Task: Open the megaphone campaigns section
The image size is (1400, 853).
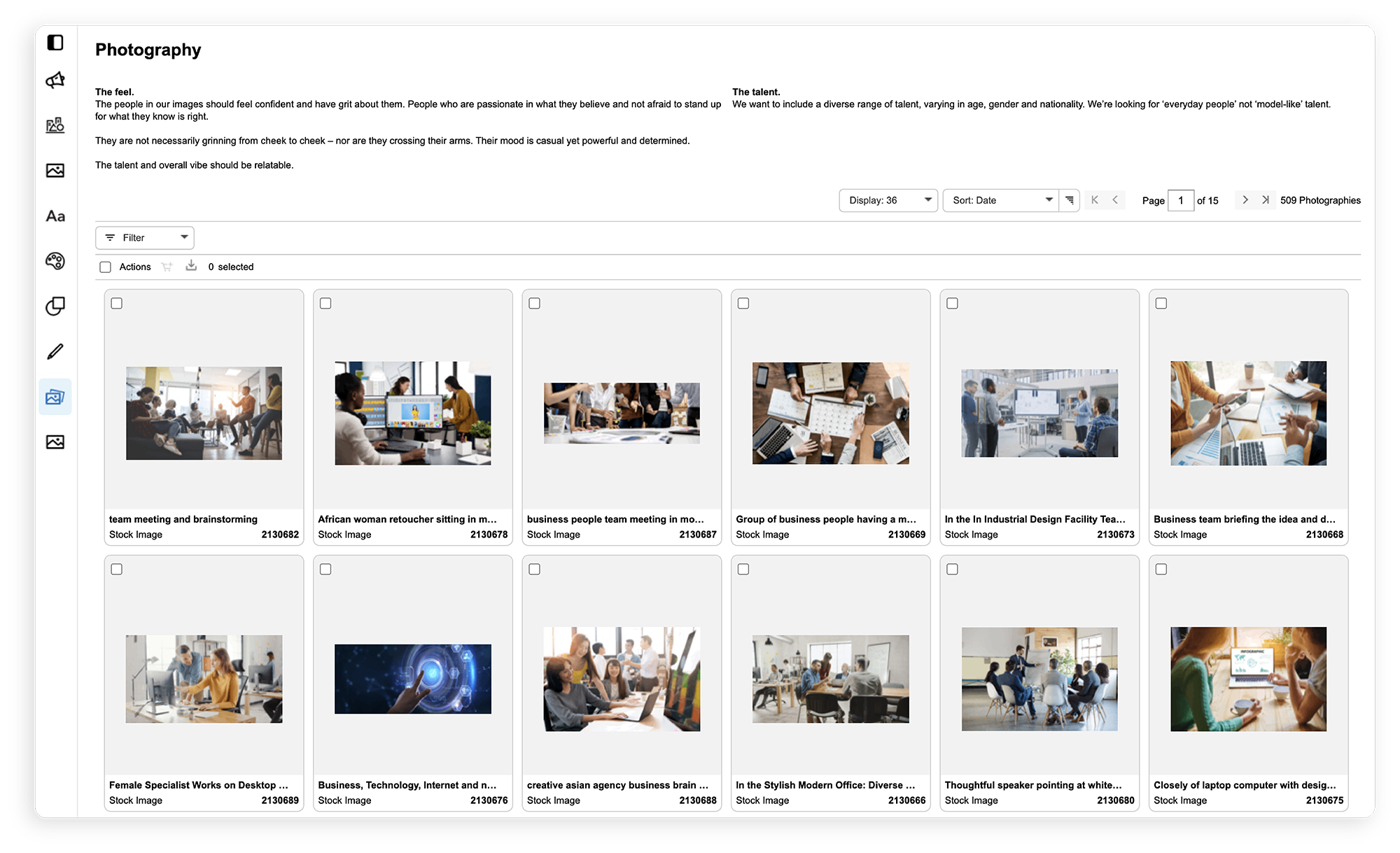Action: (55, 80)
